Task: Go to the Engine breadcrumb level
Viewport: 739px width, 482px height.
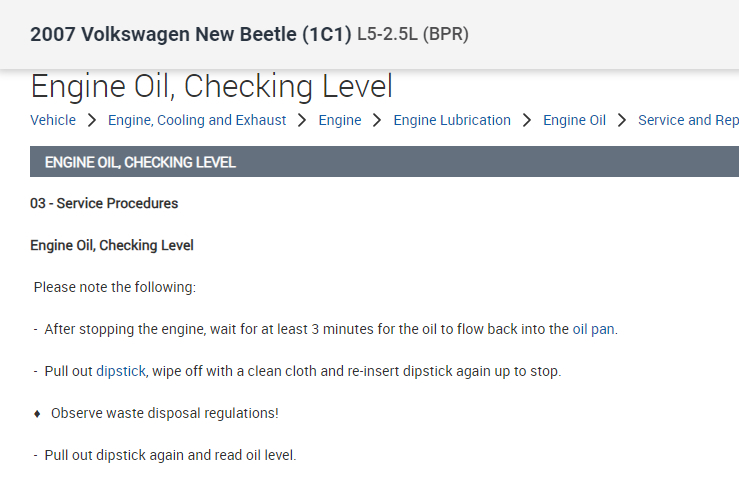Action: tap(340, 120)
